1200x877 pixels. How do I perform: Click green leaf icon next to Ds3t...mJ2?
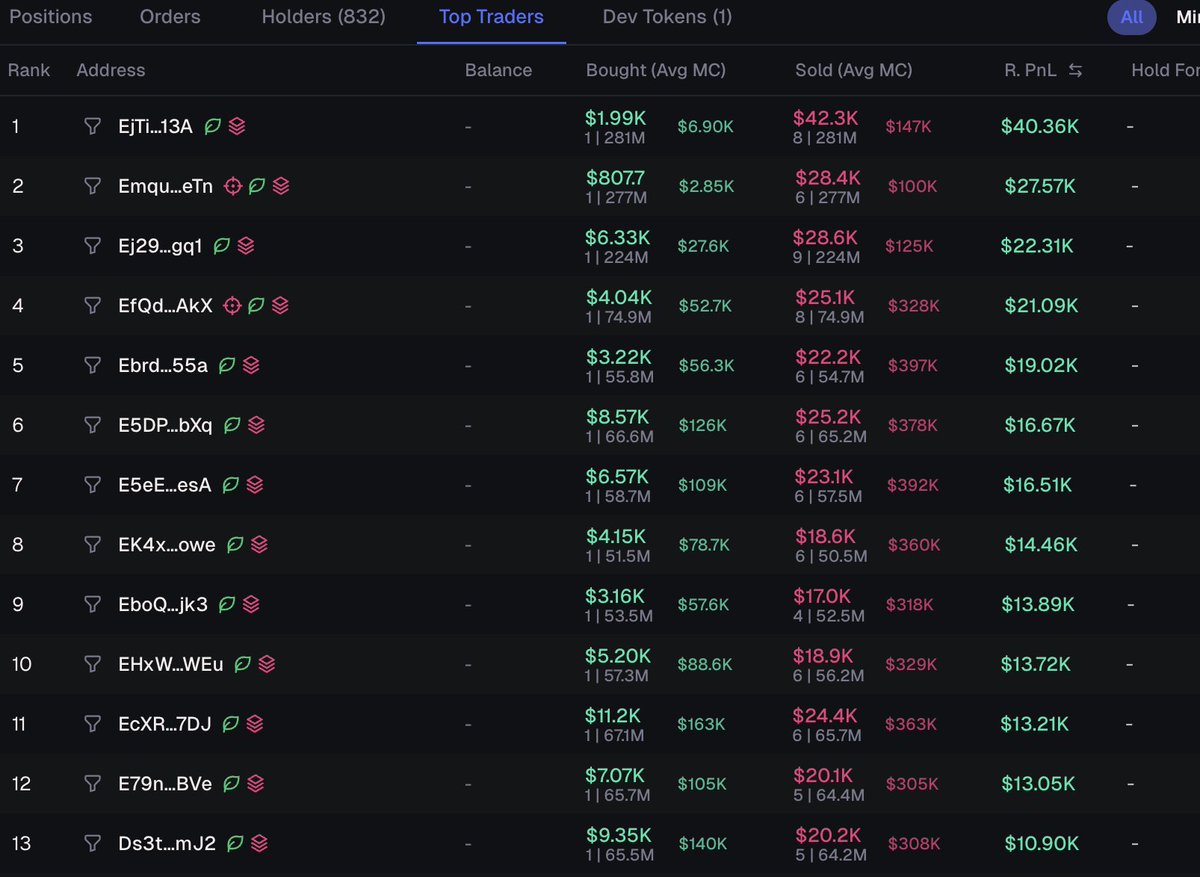pos(235,844)
